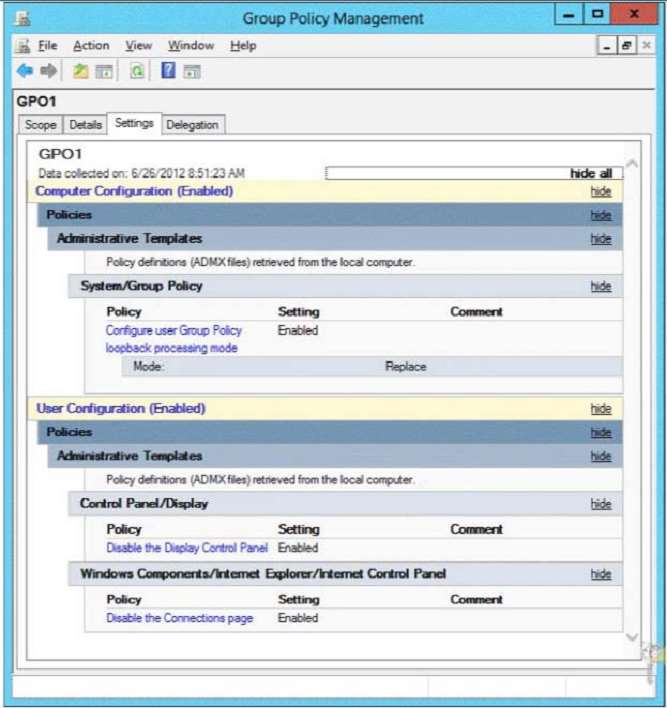This screenshot has width=667, height=708.
Task: Hide the User Configuration section
Action: [601, 409]
